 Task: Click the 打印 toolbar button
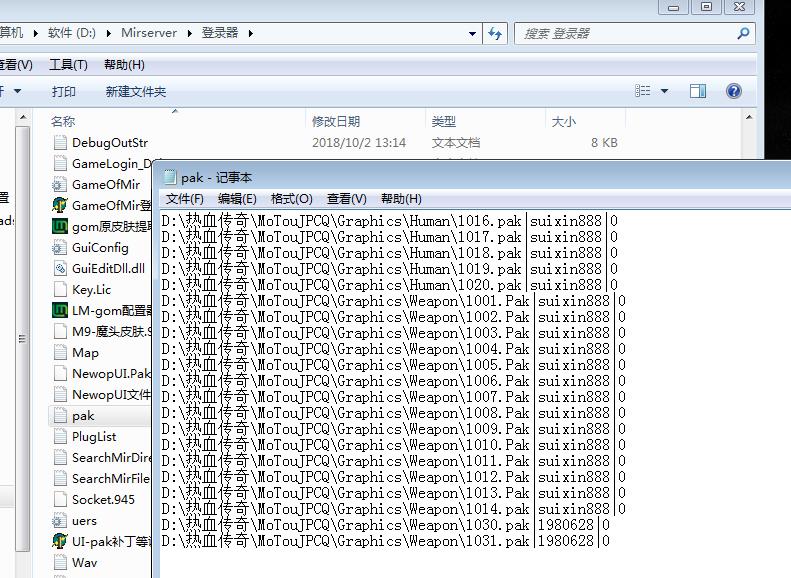[x=64, y=91]
